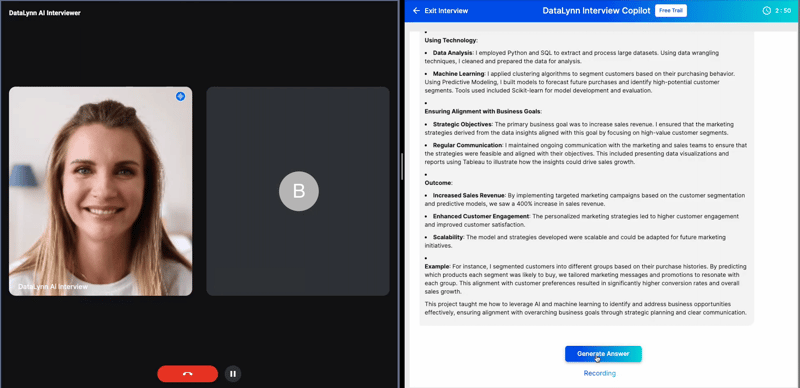
Task: Click the Regular Communication bullet label
Action: 467,145
